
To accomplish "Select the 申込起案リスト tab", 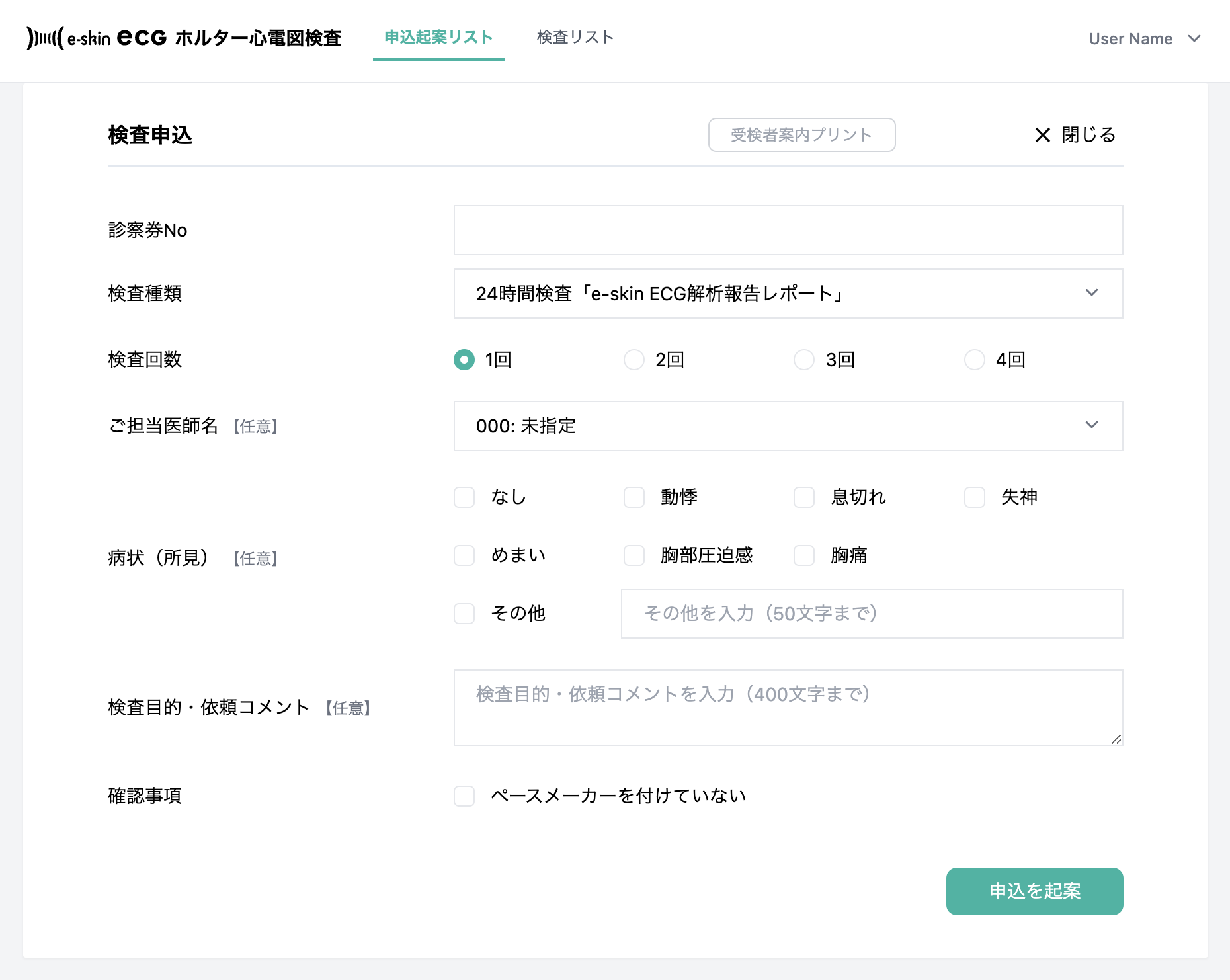I will (438, 38).
